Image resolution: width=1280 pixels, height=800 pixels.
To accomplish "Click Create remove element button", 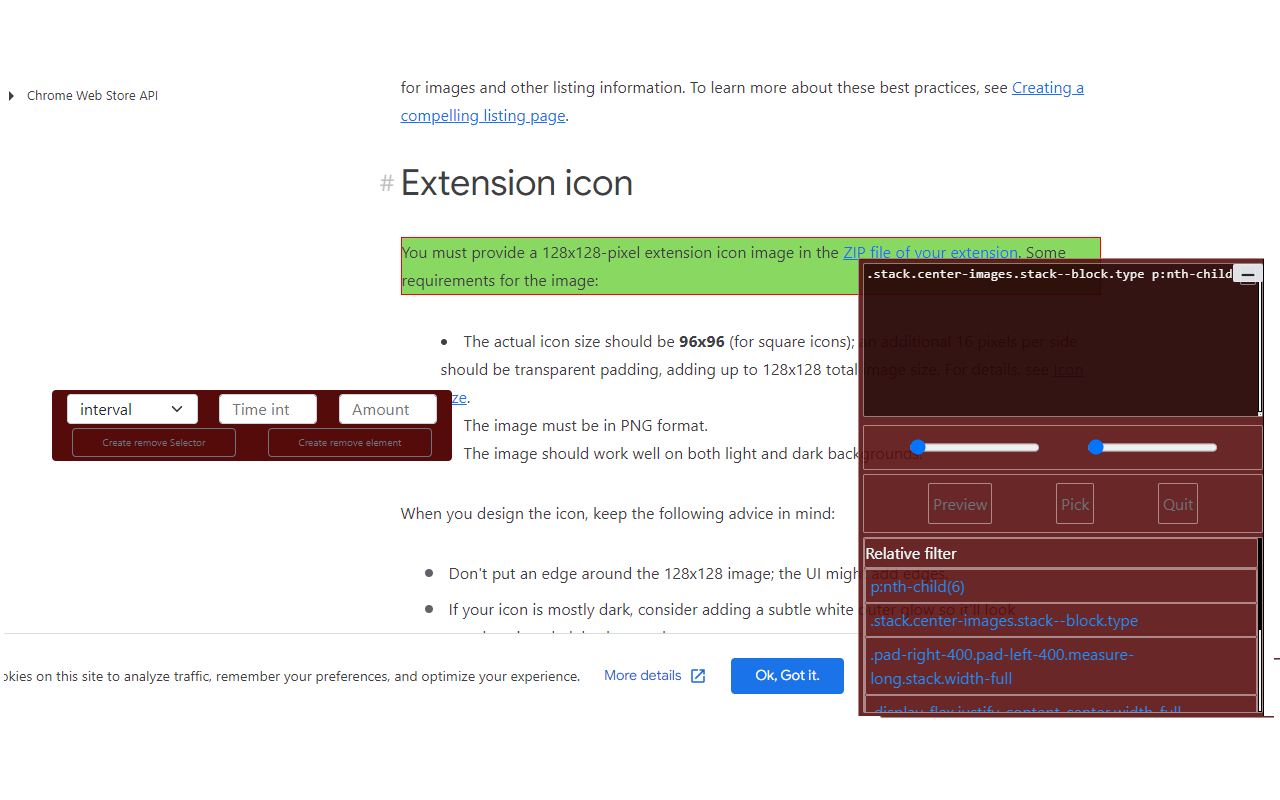I will 349,442.
